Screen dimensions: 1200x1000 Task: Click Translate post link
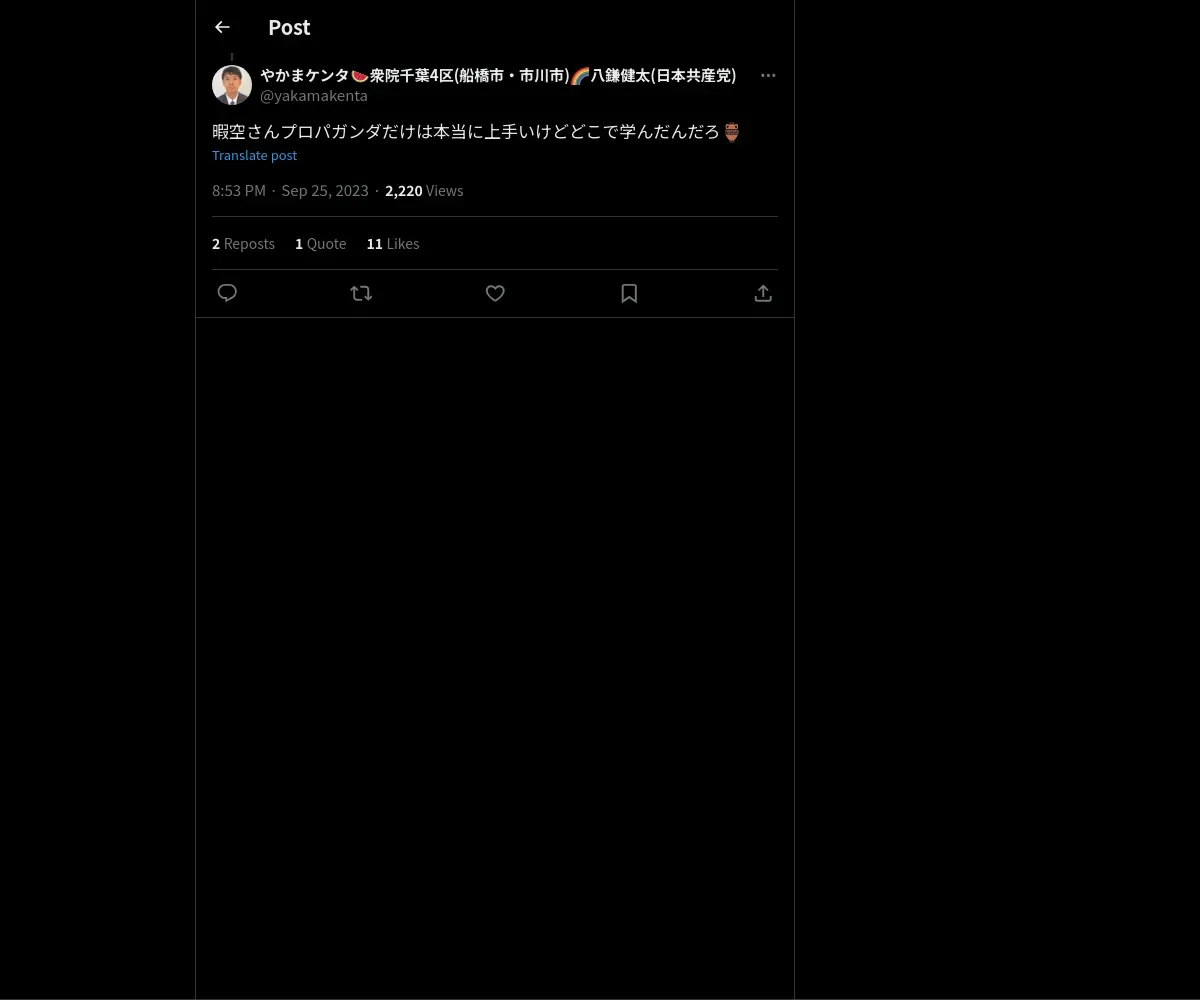pyautogui.click(x=254, y=155)
